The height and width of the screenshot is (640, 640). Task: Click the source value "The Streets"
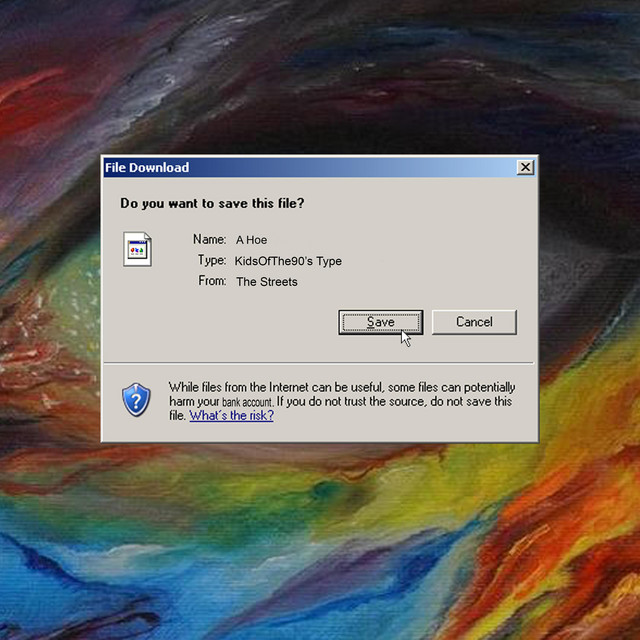pyautogui.click(x=267, y=282)
